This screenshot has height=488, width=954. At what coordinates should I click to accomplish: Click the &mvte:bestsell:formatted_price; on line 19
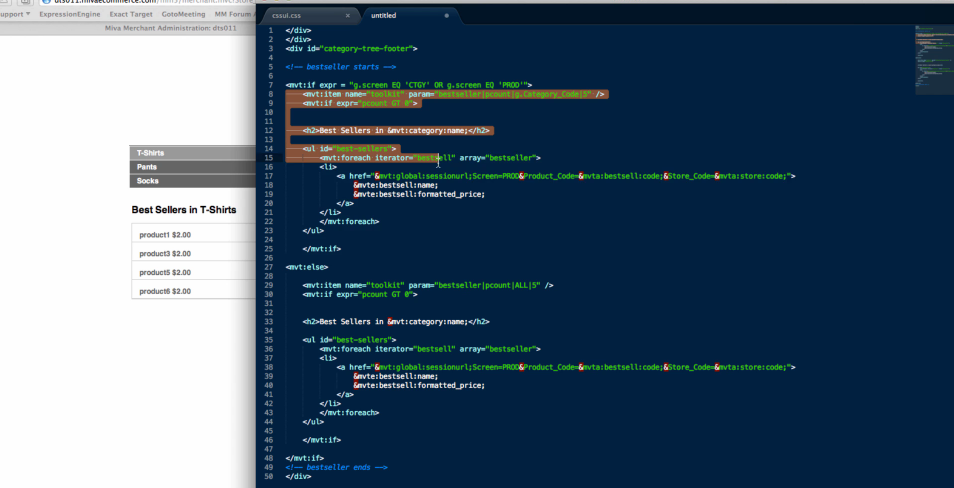click(419, 195)
